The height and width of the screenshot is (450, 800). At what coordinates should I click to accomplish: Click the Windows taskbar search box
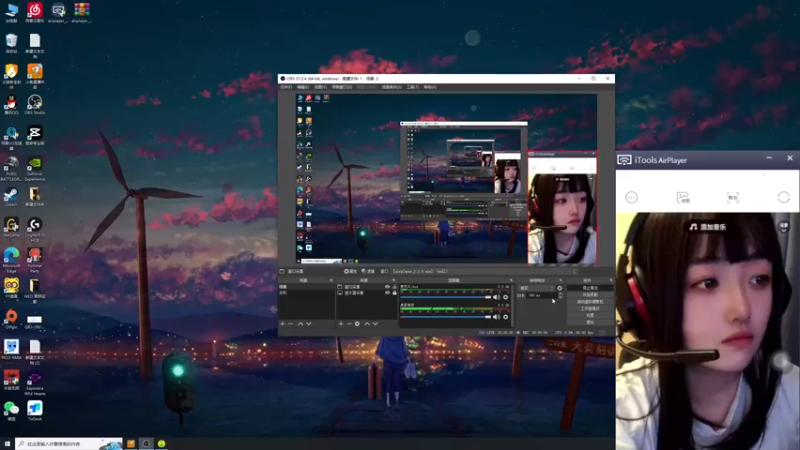(69, 444)
